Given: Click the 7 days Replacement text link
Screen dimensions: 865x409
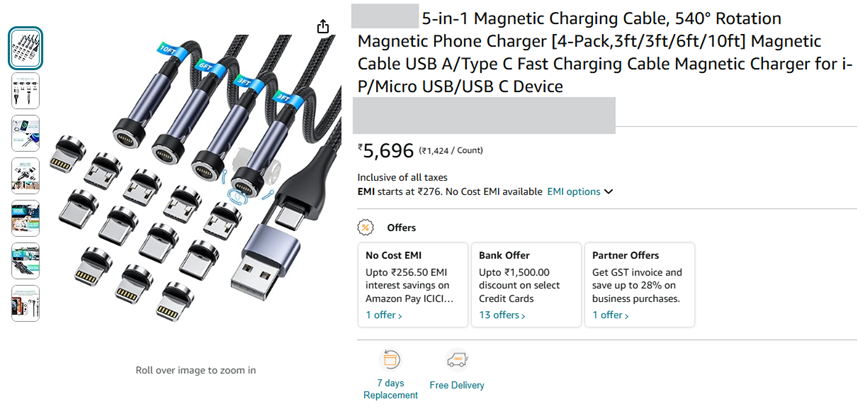Looking at the screenshot, I should (390, 389).
